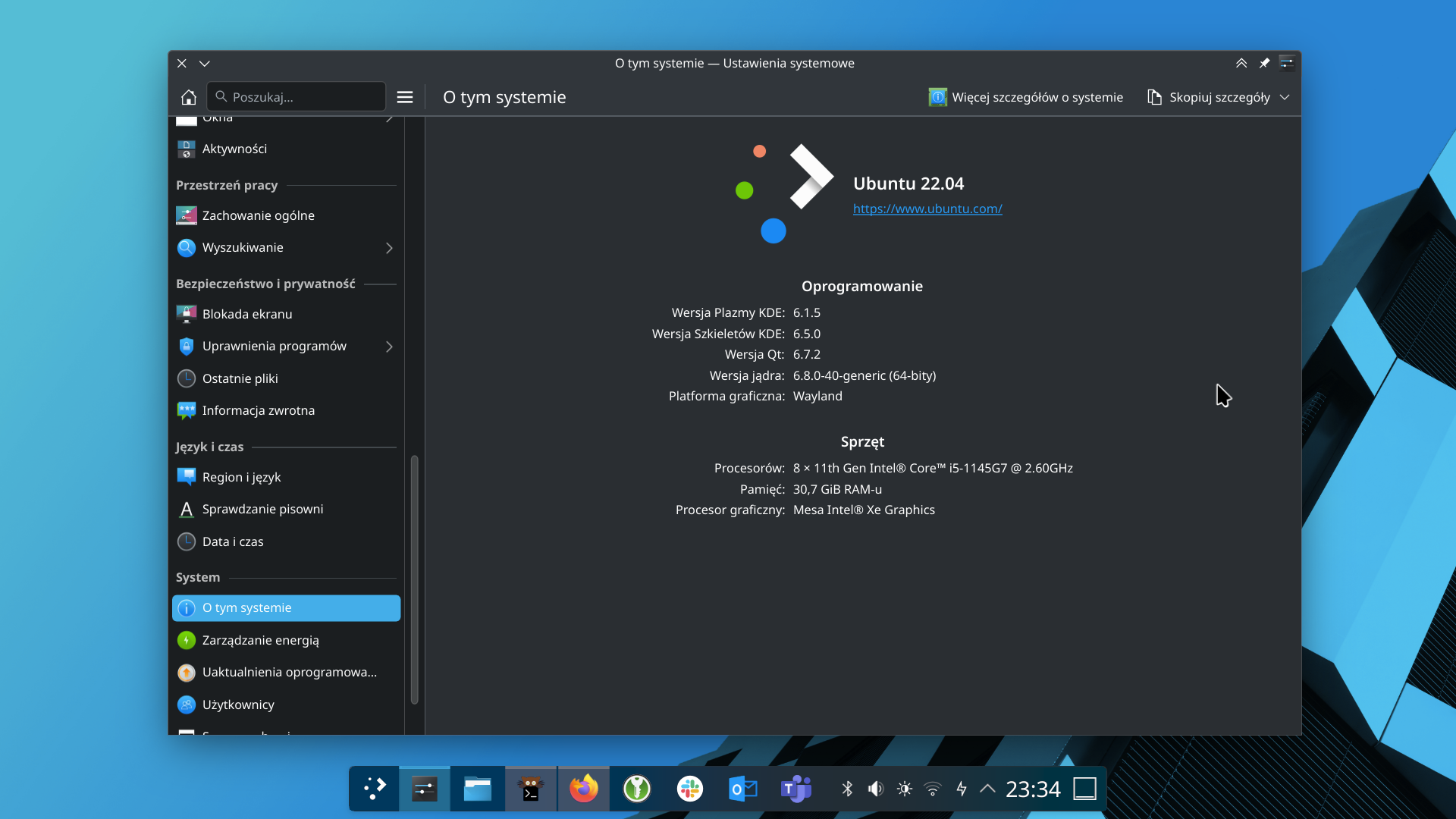Open Microsoft Teams from the panel
The height and width of the screenshot is (819, 1456).
click(x=796, y=789)
